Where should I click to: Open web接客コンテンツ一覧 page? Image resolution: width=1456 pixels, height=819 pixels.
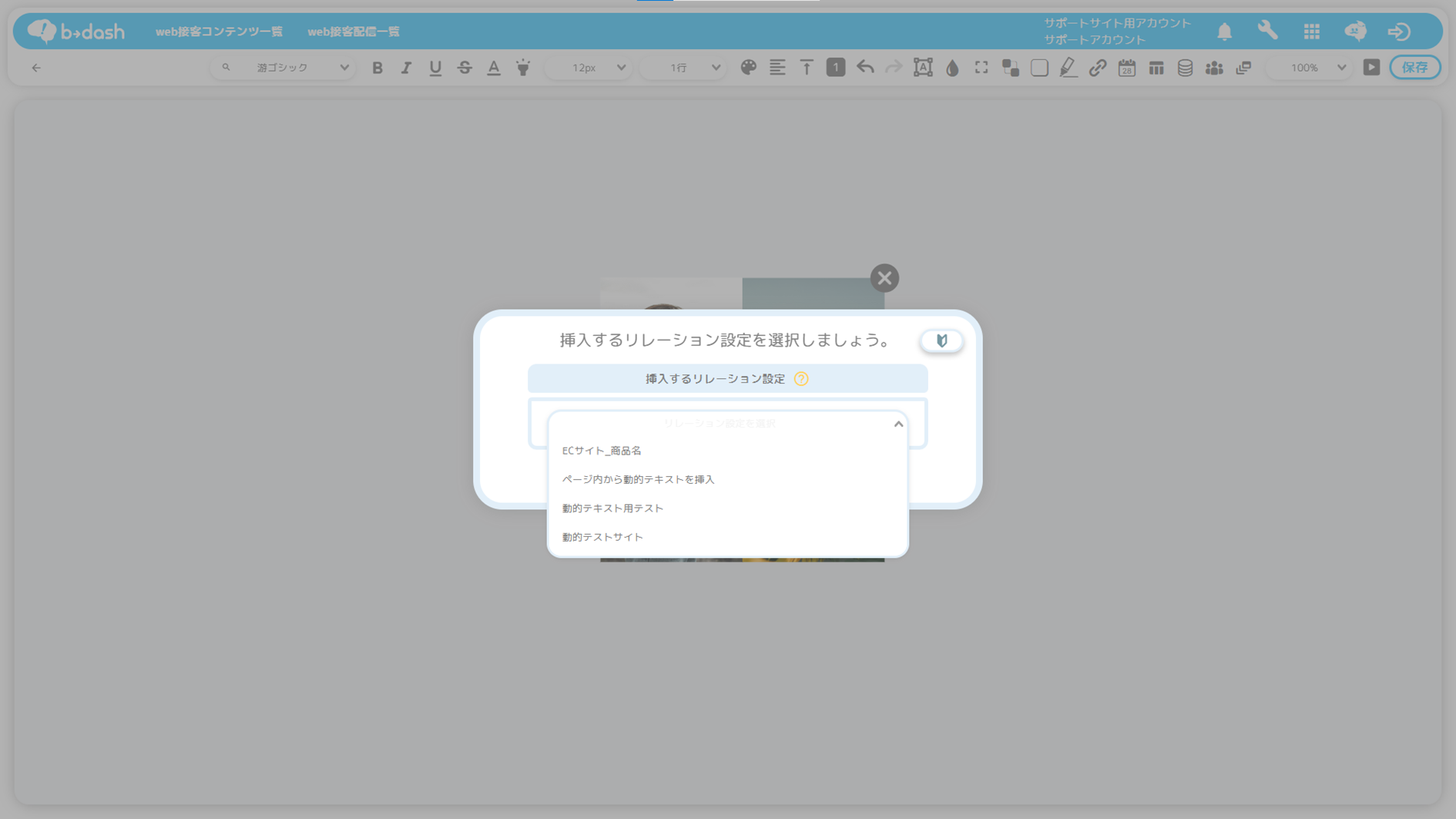coord(219,32)
